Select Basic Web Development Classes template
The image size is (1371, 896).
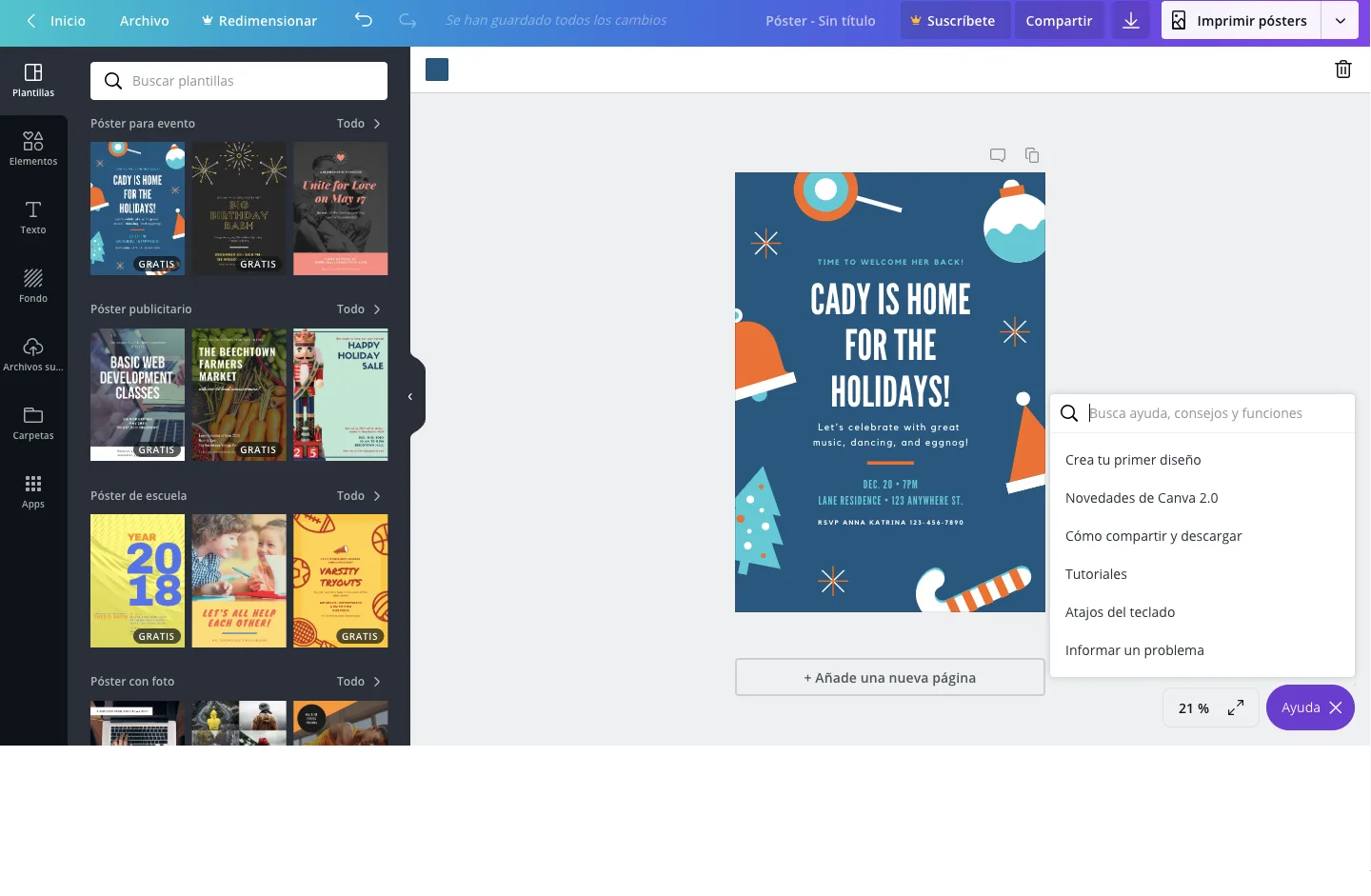[138, 394]
